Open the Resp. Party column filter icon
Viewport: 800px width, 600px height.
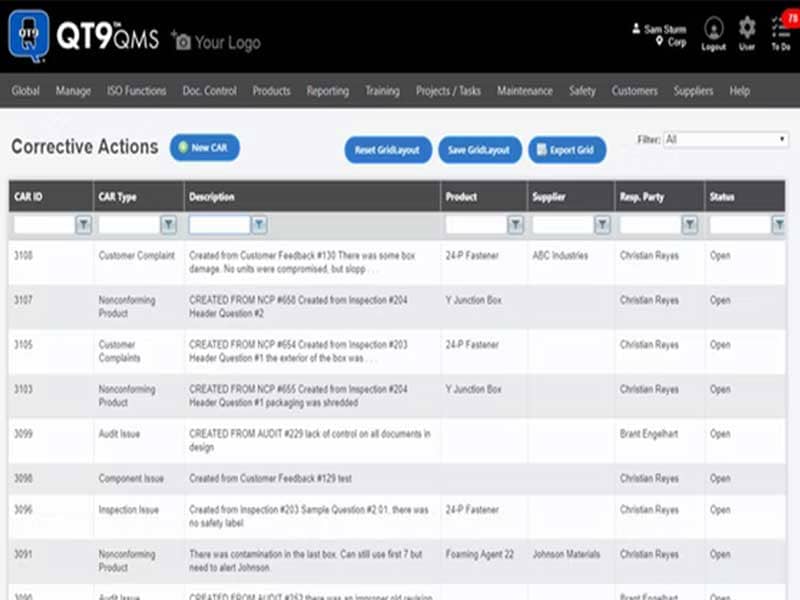point(690,224)
